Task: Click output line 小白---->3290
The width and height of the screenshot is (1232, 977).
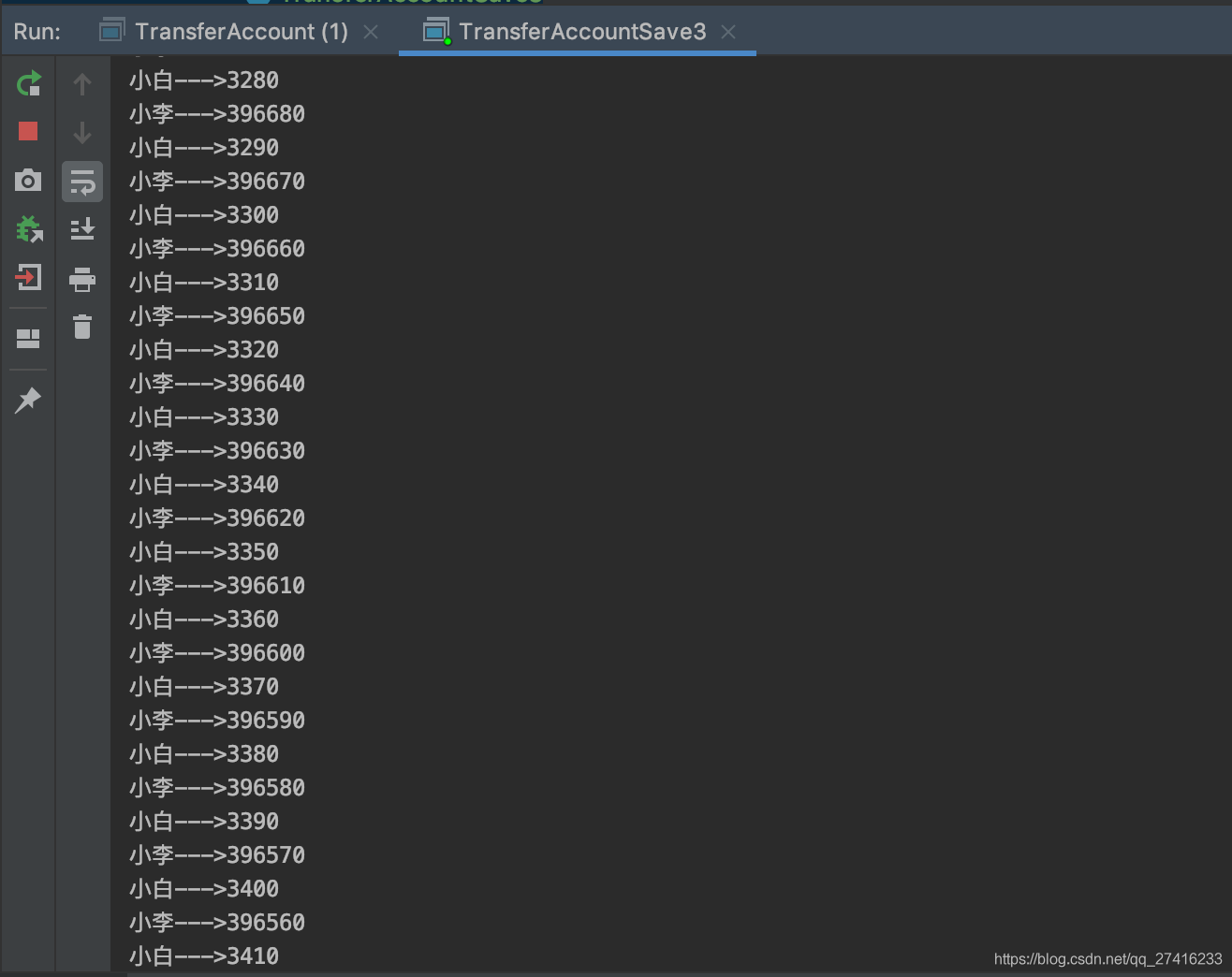Action: click(204, 148)
